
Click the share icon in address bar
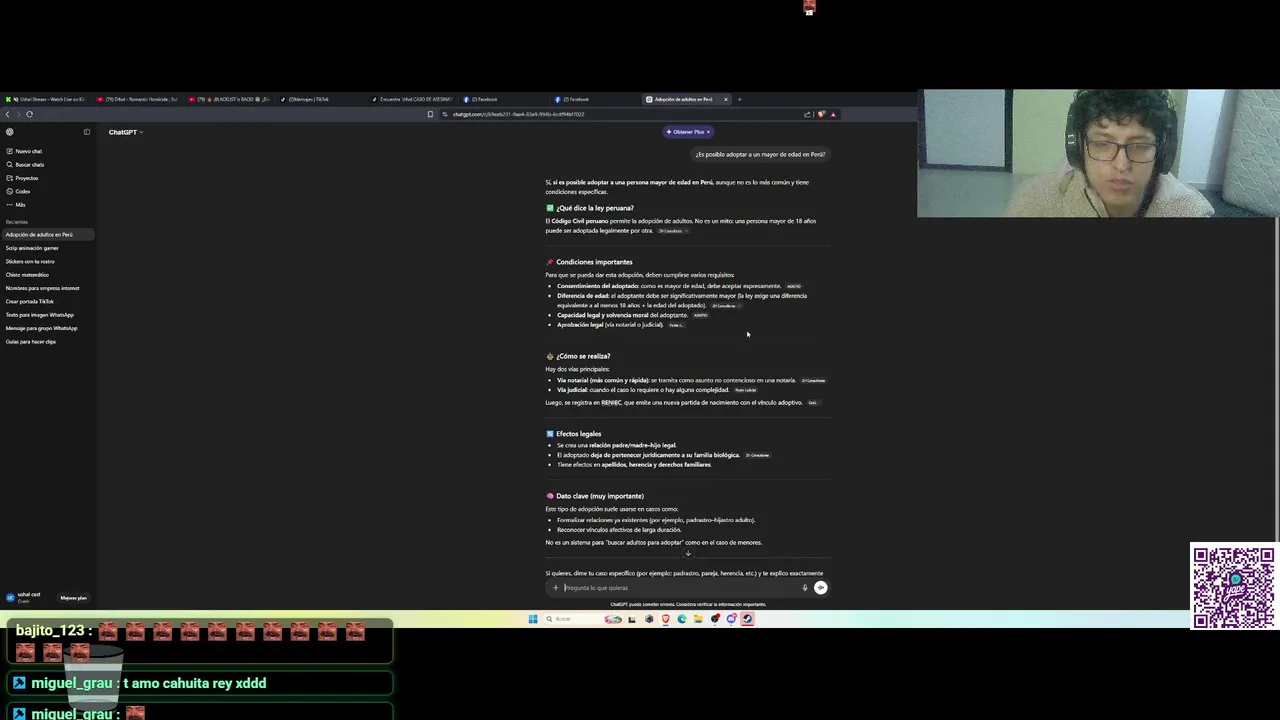(x=807, y=114)
